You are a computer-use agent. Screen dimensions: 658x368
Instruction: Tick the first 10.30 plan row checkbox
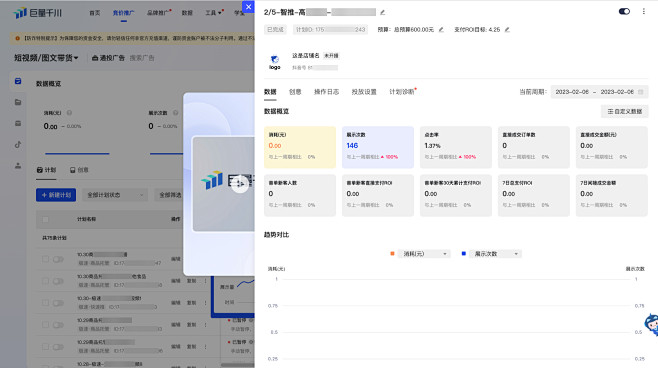pyautogui.click(x=45, y=259)
